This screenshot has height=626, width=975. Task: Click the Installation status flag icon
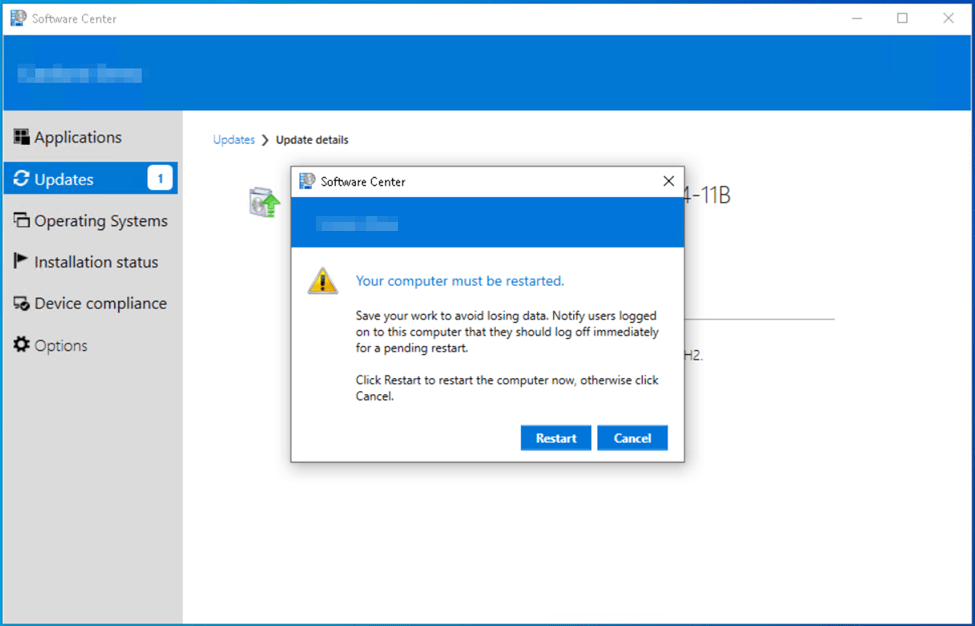tap(21, 262)
